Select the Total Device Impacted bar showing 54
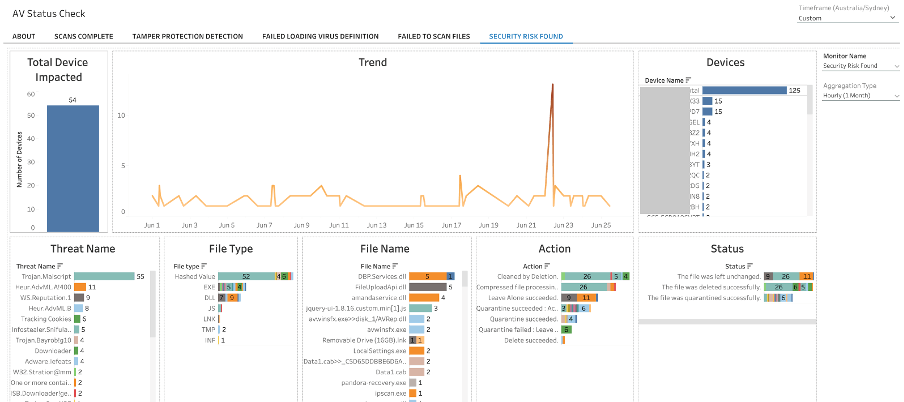The width and height of the screenshot is (904, 402). (x=73, y=168)
